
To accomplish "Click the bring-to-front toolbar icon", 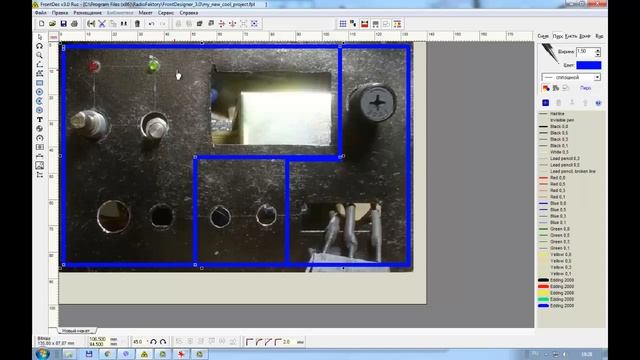I will (x=200, y=24).
